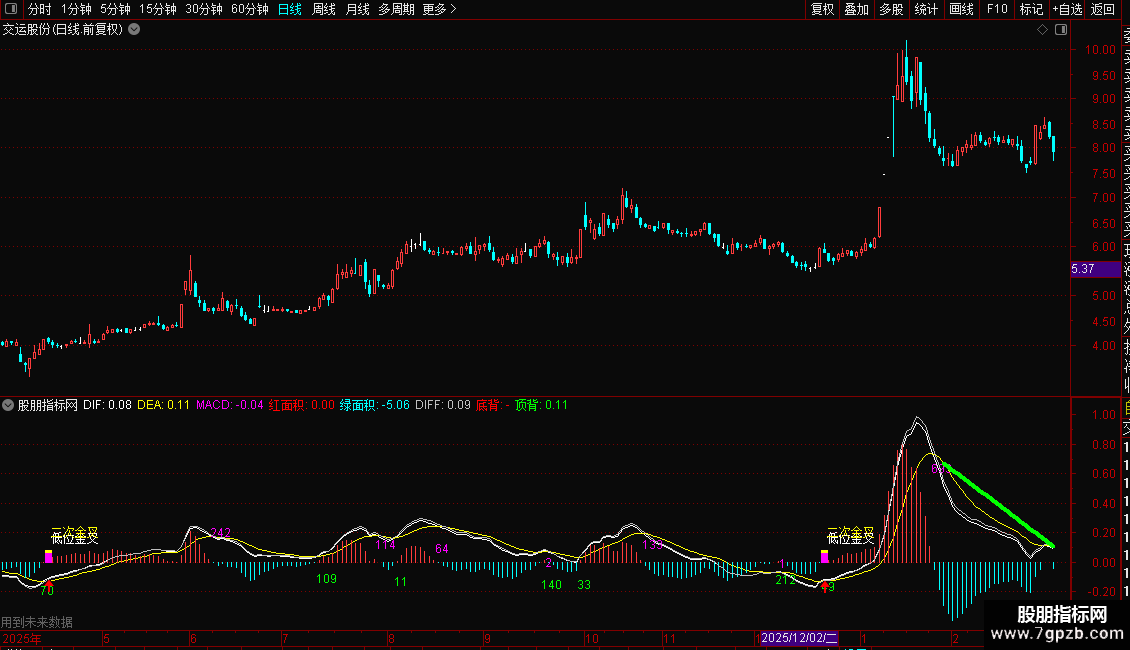Select the 5分钟 period
Image resolution: width=1130 pixels, height=650 pixels.
point(115,9)
